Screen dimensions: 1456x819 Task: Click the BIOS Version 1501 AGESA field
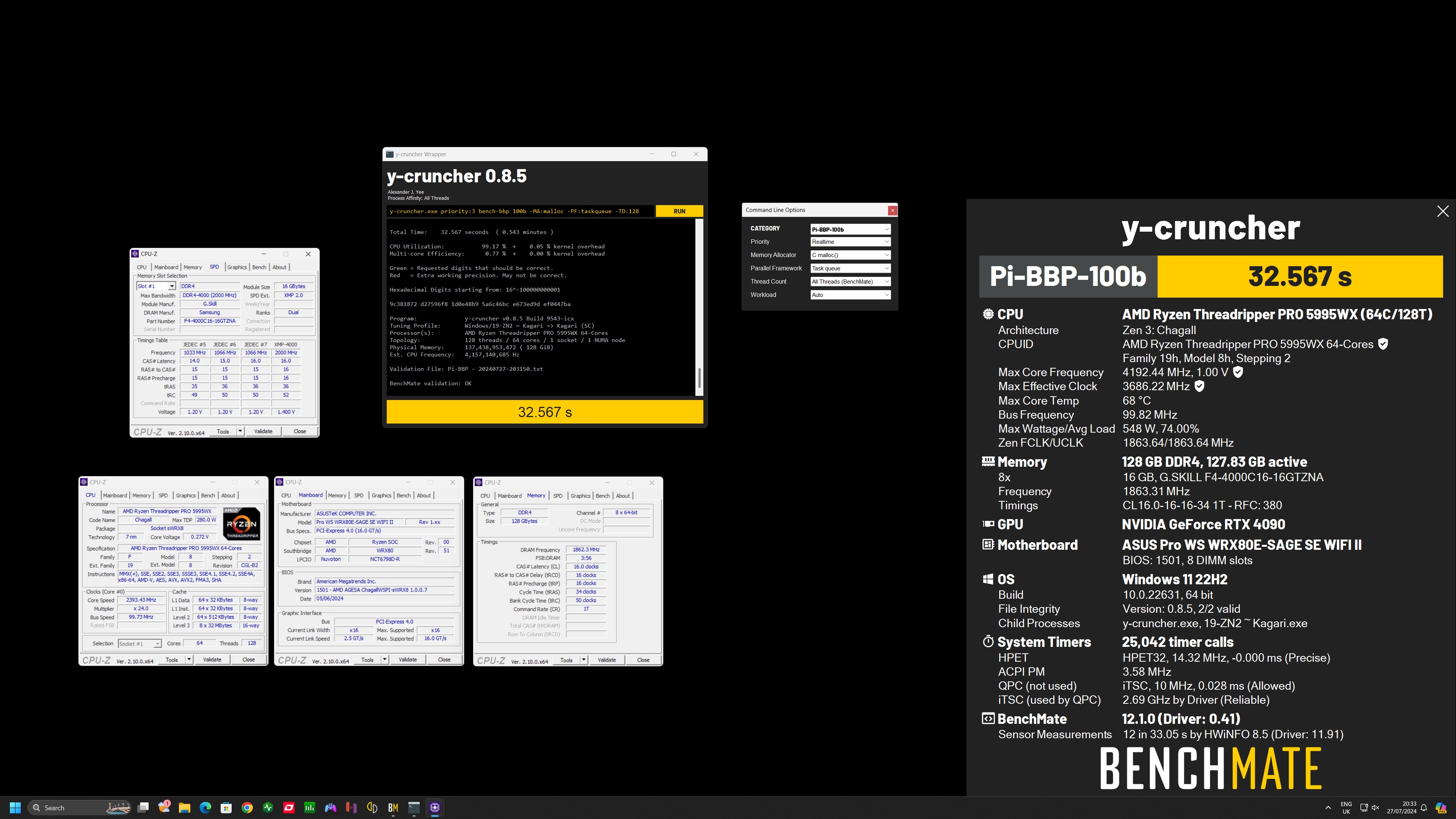385,590
